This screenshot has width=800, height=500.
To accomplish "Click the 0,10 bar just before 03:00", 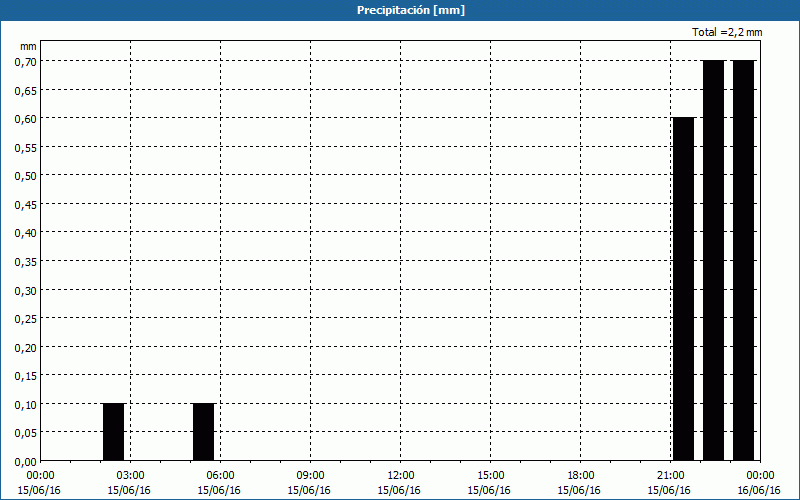I will [113, 432].
